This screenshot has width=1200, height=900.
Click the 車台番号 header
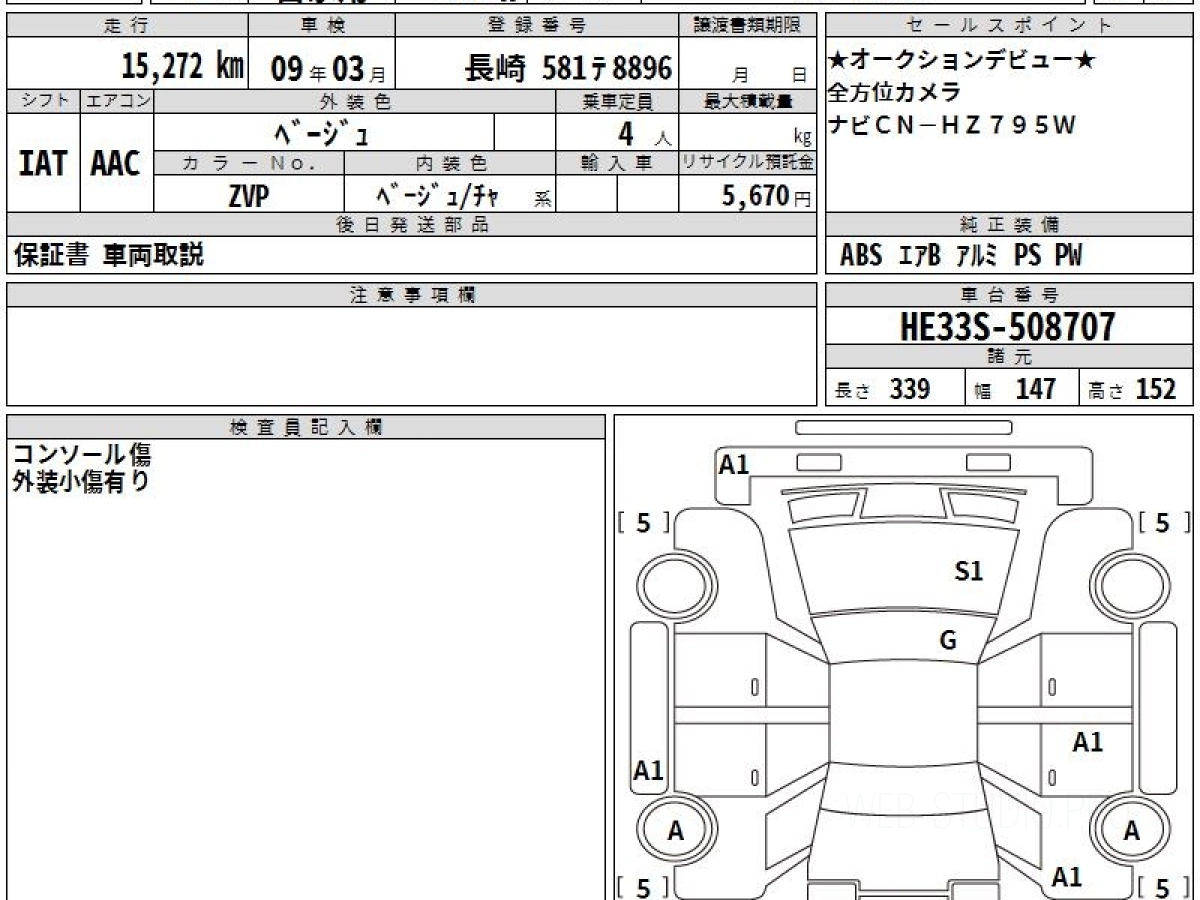click(x=1009, y=295)
